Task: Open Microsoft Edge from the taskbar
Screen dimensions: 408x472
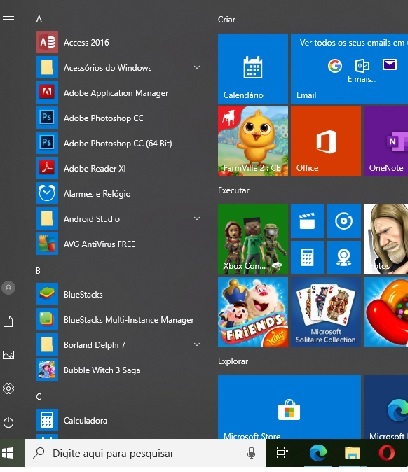Action: [x=318, y=453]
